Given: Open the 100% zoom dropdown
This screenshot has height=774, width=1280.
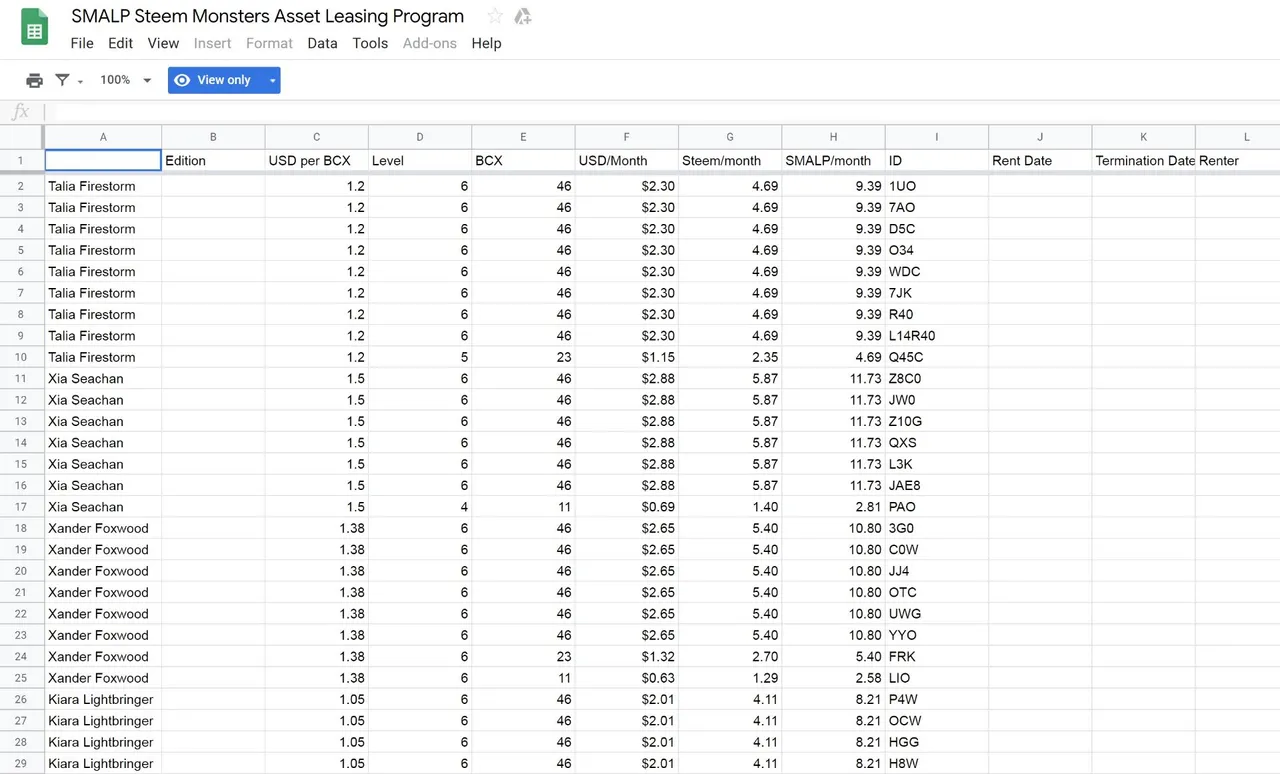Looking at the screenshot, I should pos(126,80).
